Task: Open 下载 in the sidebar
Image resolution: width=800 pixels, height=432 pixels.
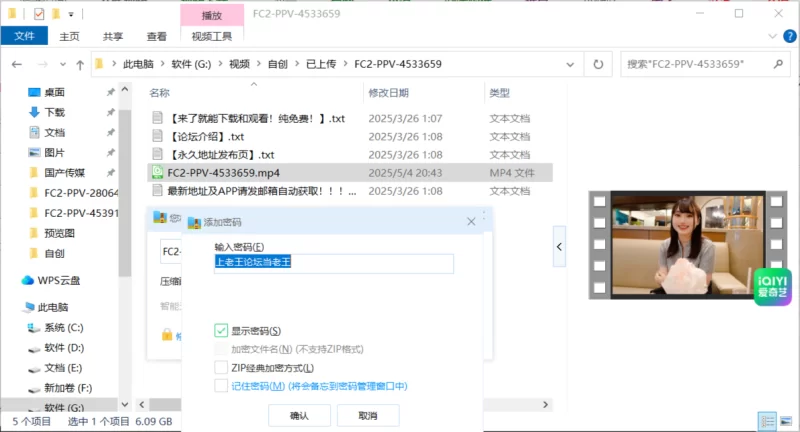Action: click(55, 112)
